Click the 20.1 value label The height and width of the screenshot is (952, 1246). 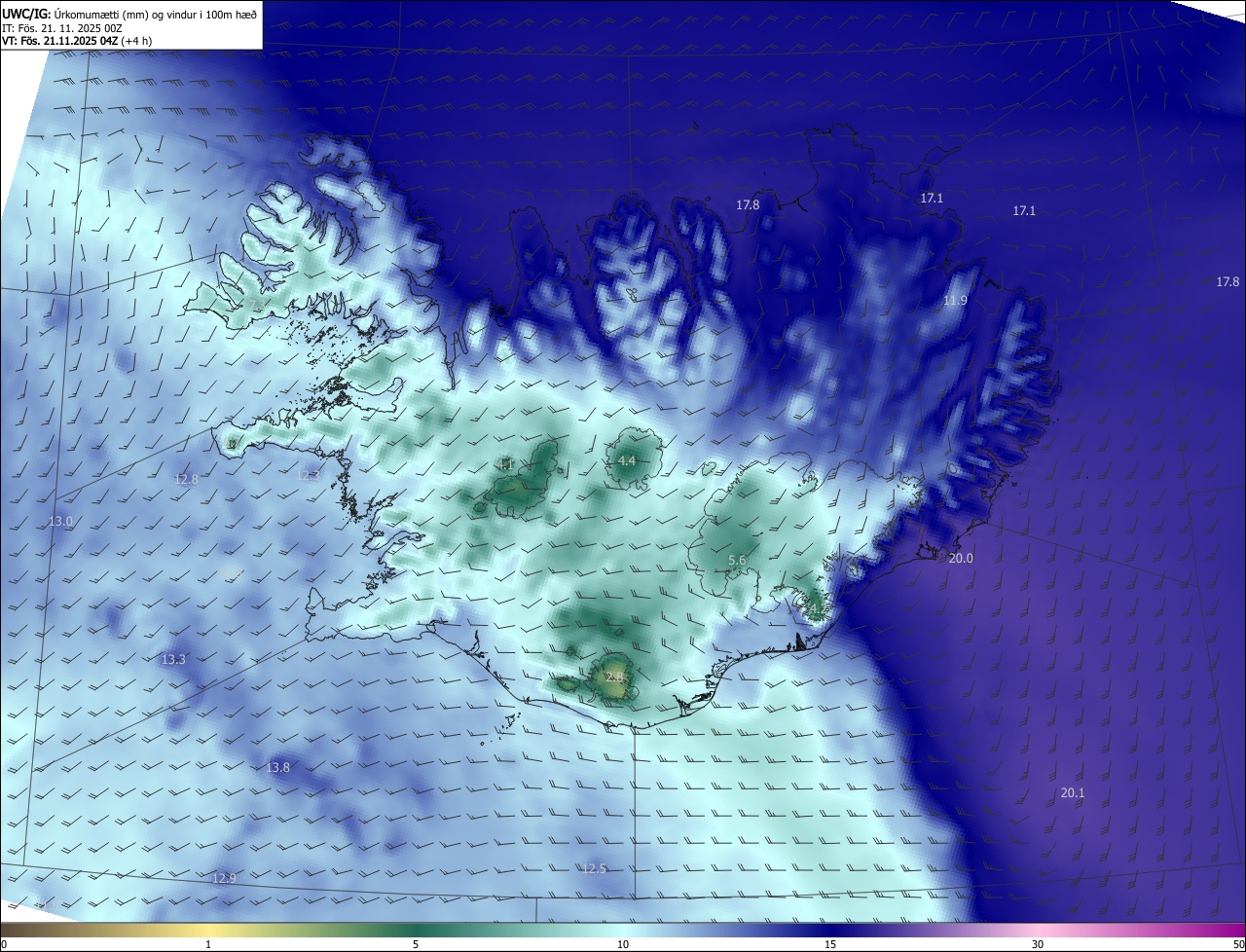coord(1072,793)
